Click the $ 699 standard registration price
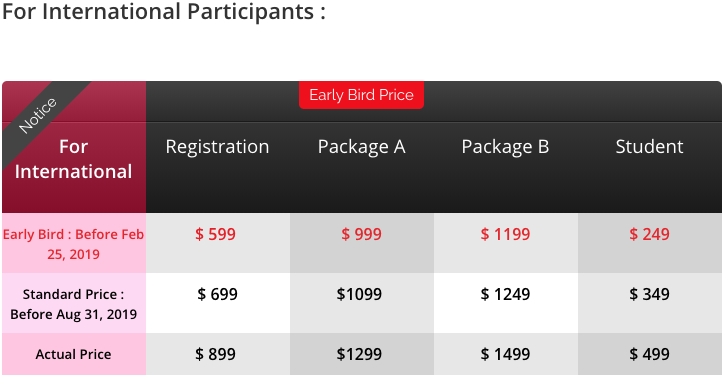 click(217, 294)
